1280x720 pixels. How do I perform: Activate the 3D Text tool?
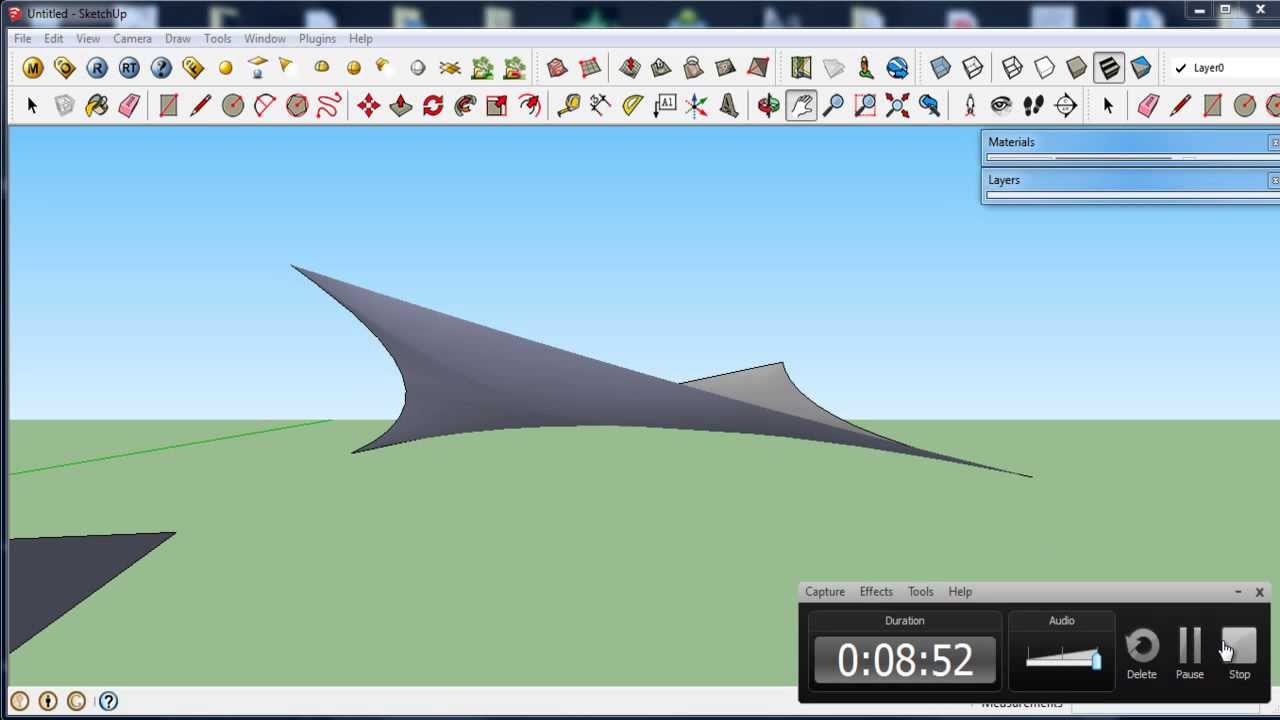729,105
